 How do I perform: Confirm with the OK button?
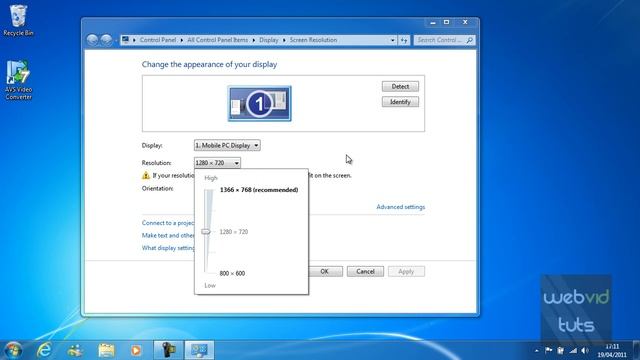pyautogui.click(x=326, y=271)
